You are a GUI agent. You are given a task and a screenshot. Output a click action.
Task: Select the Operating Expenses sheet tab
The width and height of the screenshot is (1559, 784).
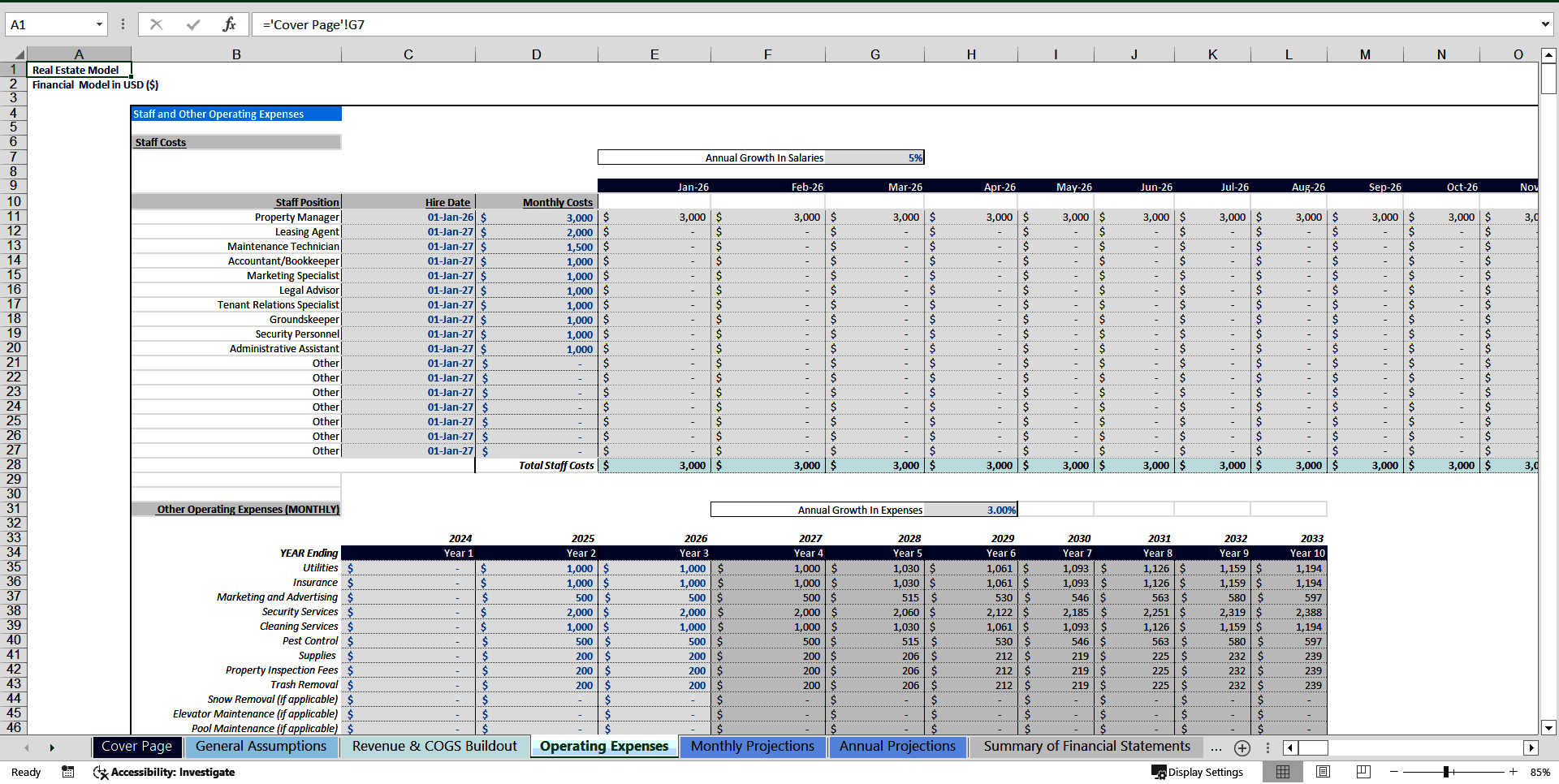(x=604, y=747)
